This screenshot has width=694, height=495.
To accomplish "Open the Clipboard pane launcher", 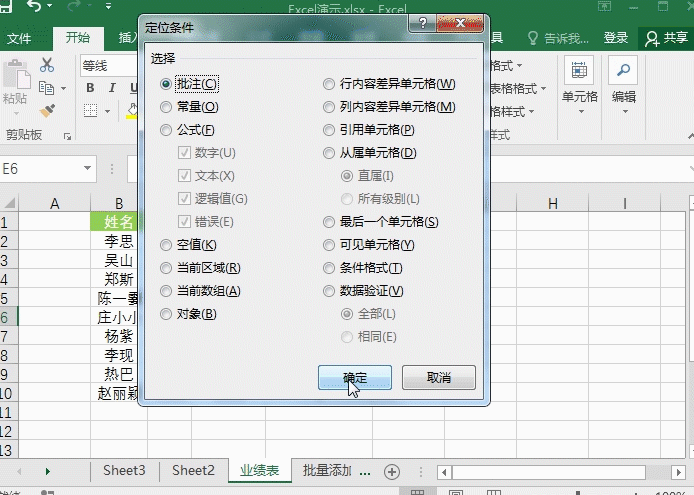I will [x=67, y=136].
